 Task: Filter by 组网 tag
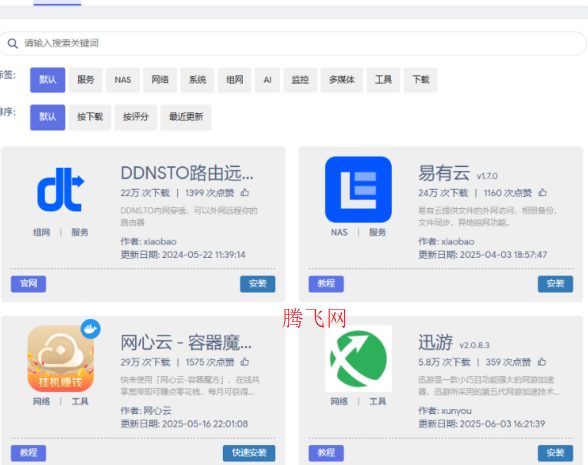[x=234, y=80]
